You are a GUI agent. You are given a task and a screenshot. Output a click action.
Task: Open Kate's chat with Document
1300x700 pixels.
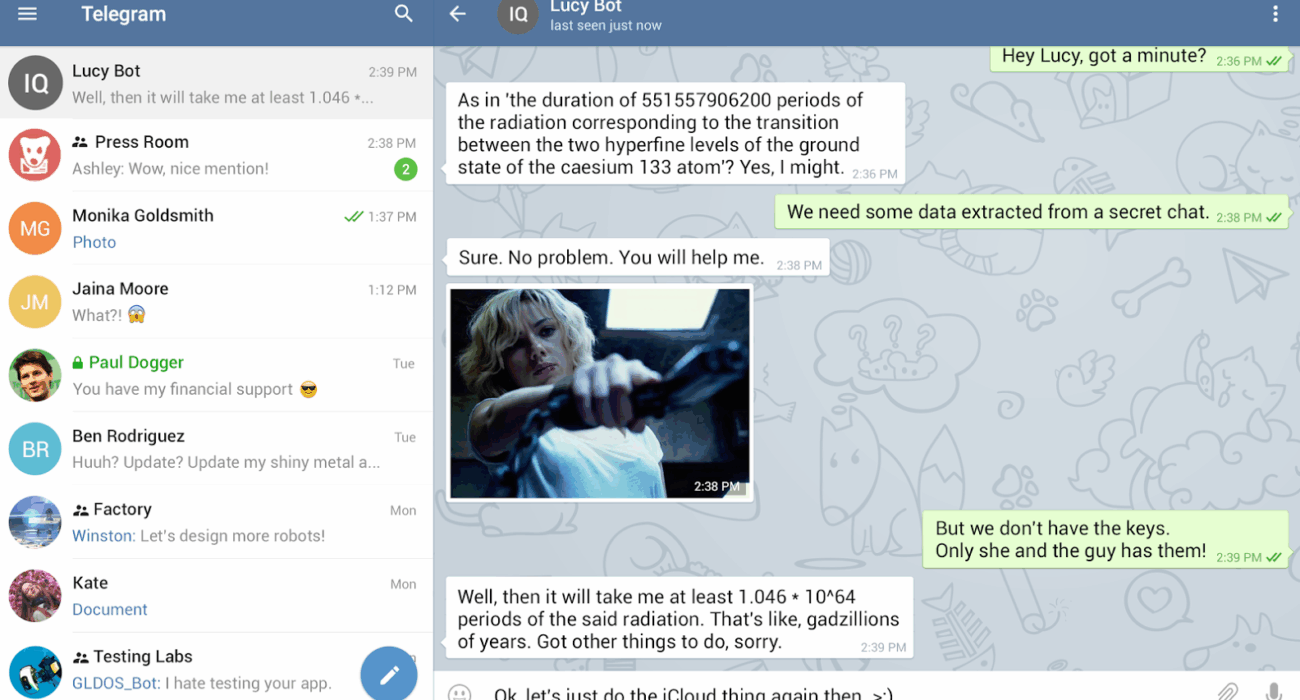[x=216, y=596]
